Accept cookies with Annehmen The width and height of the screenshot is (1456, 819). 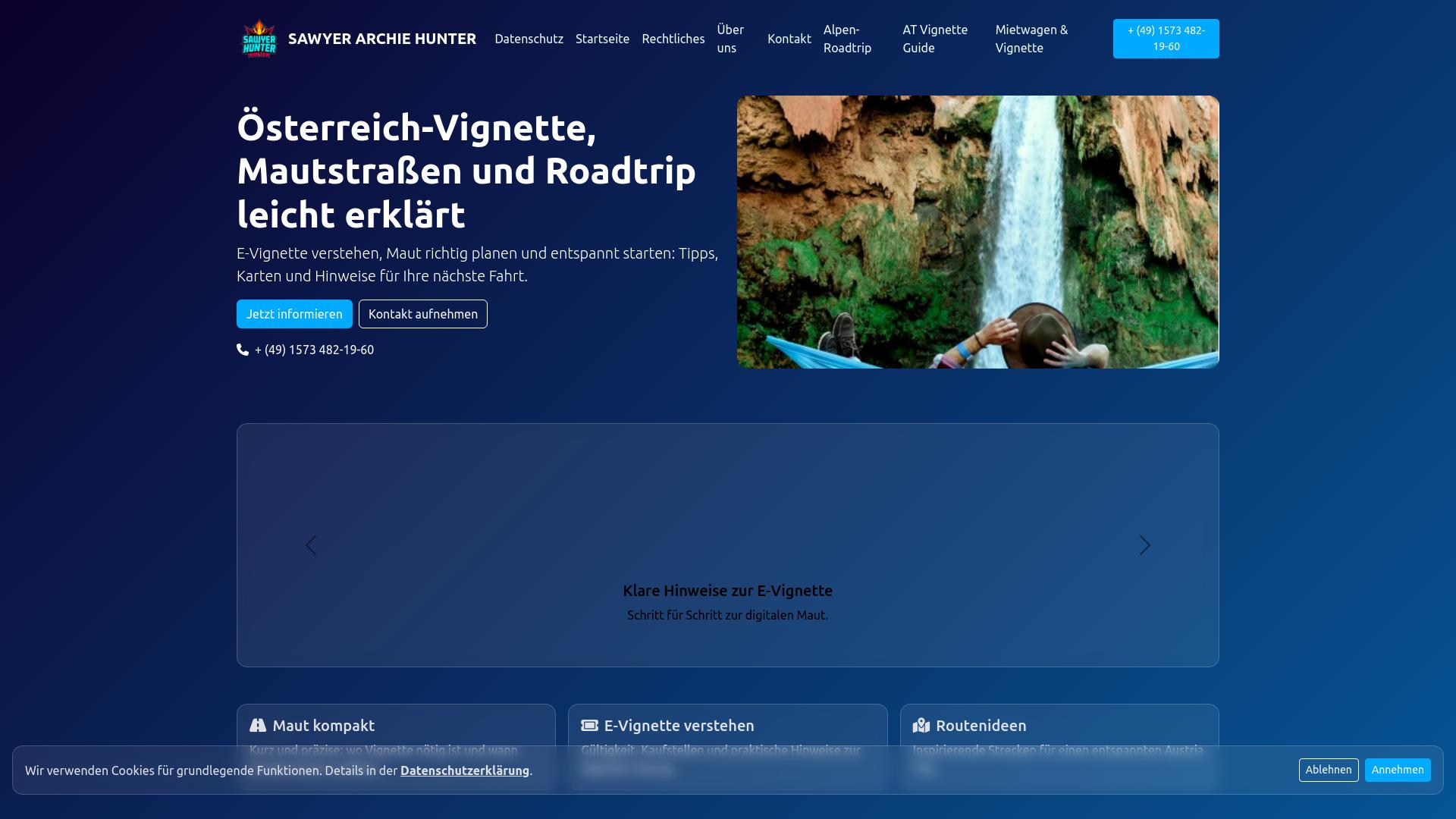[x=1398, y=770]
